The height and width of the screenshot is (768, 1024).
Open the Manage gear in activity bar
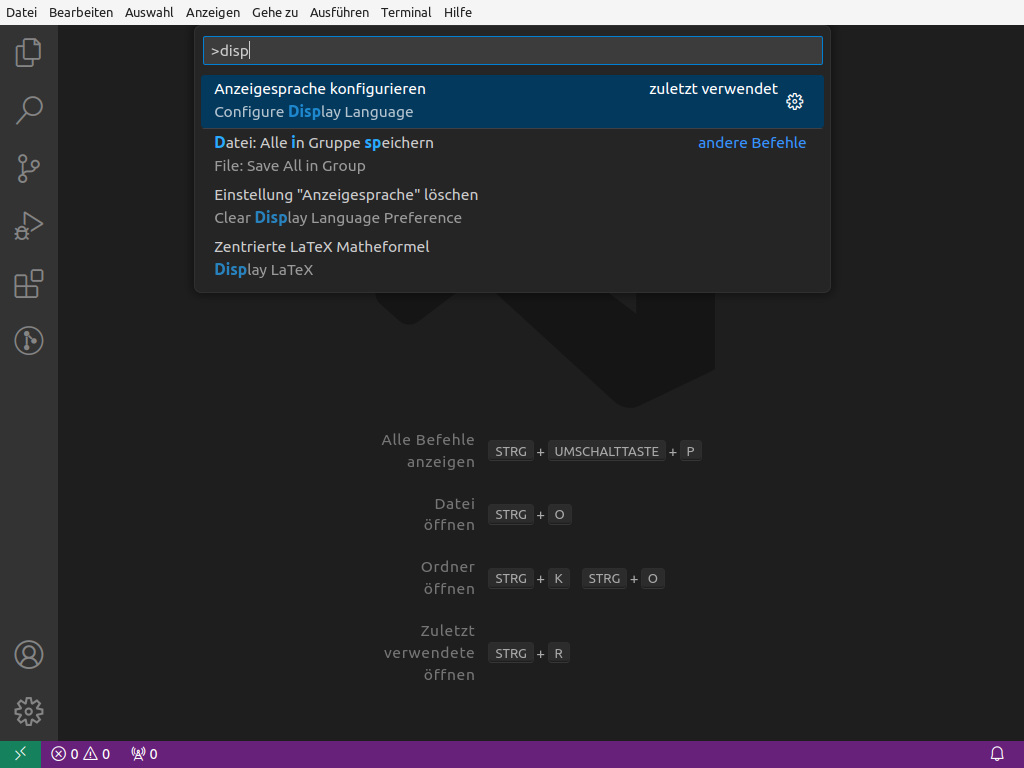click(29, 711)
